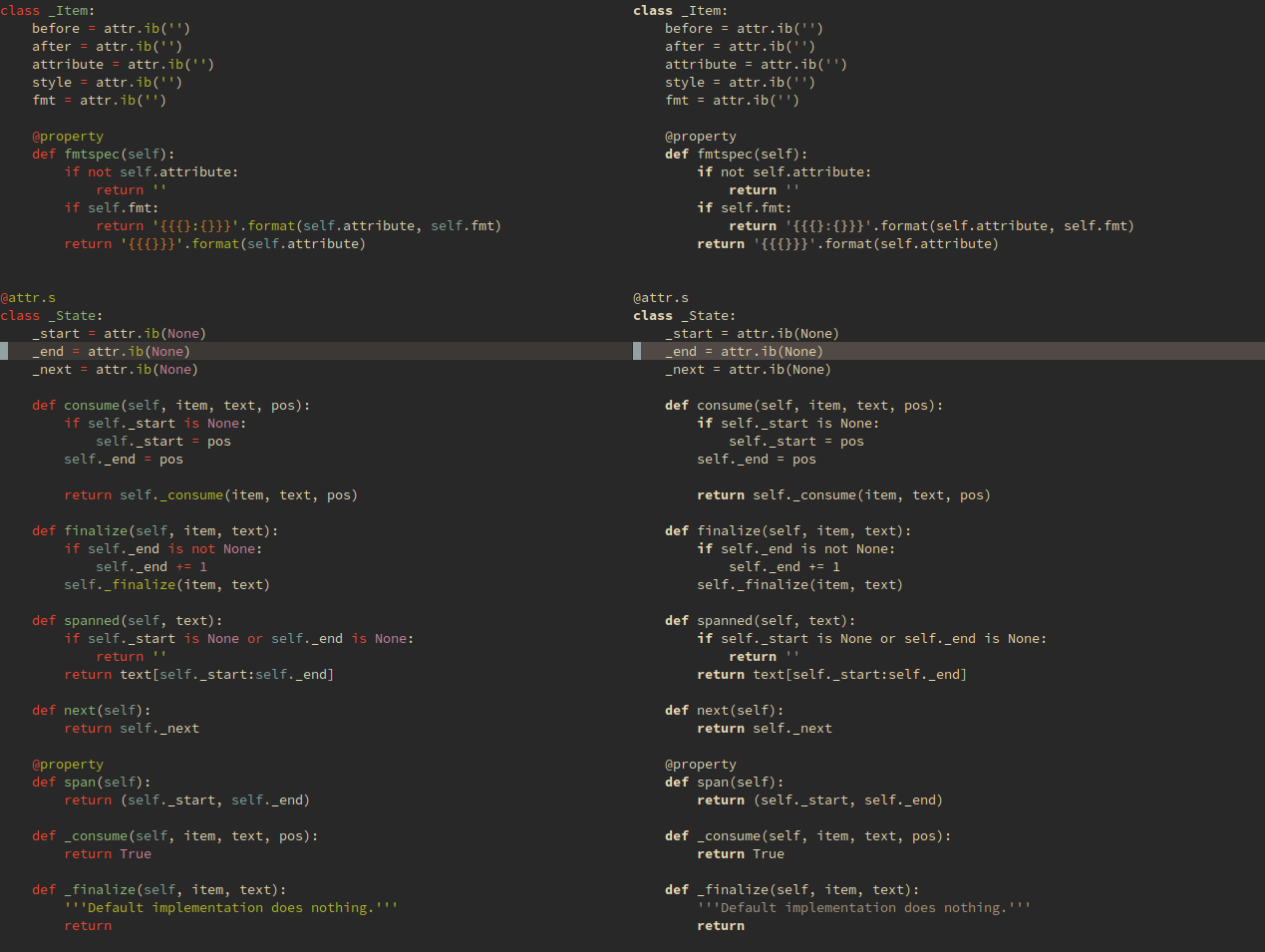The width and height of the screenshot is (1265, 952).
Task: Click '_next = attr.ib(None)' in the right pane
Action: click(748, 370)
